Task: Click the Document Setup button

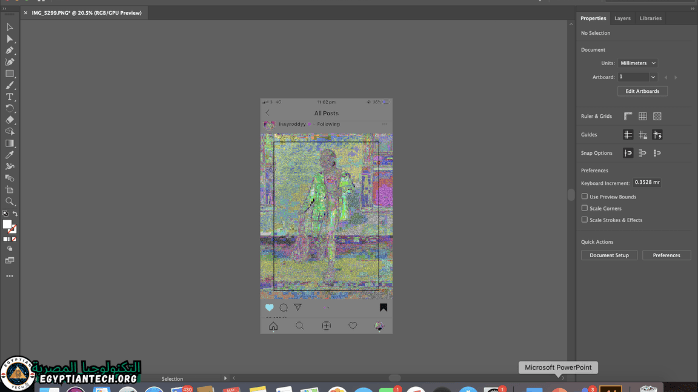Action: 609,255
